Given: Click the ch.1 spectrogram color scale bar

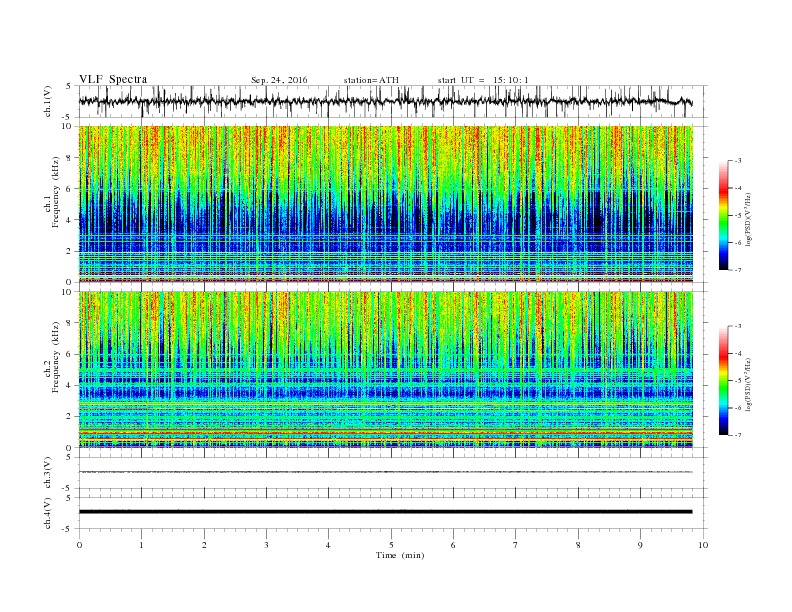Looking at the screenshot, I should tap(724, 215).
